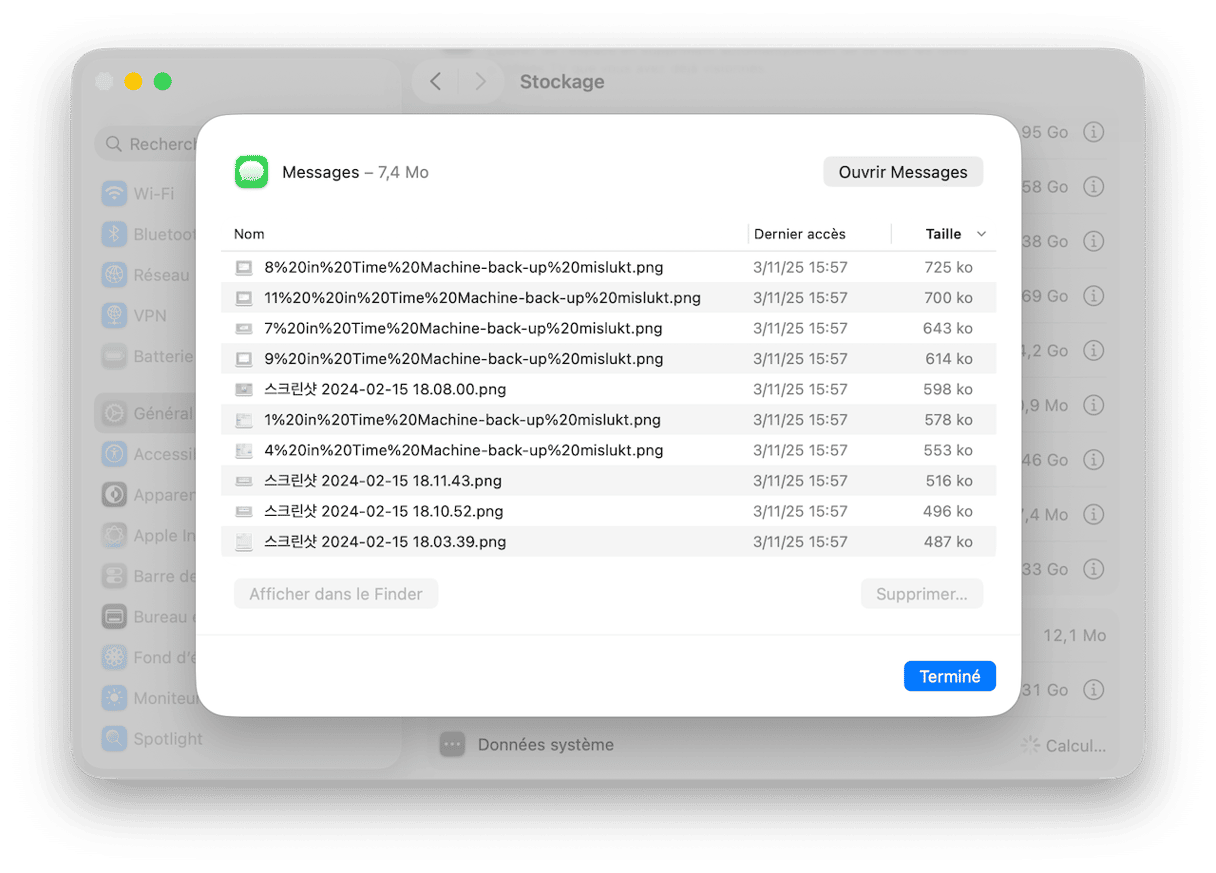Go back with the Stockage back arrow

[x=435, y=82]
